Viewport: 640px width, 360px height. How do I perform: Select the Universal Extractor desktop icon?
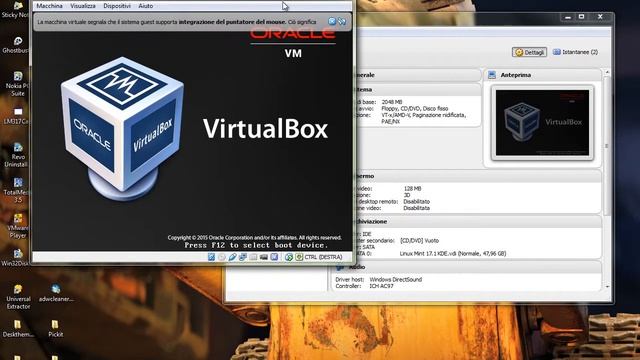[x=18, y=297]
